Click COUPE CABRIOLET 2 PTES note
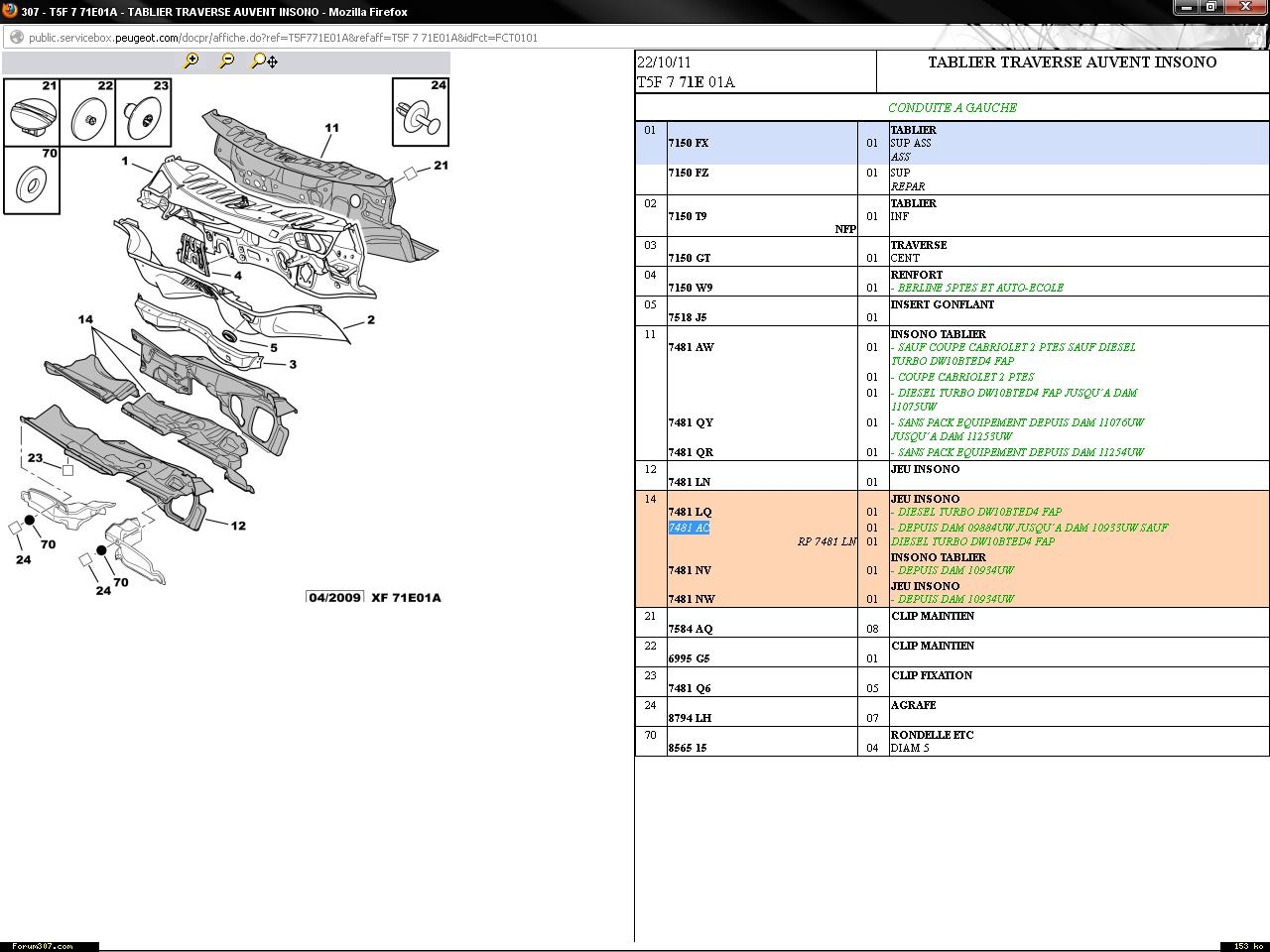This screenshot has height=952, width=1270. click(962, 377)
